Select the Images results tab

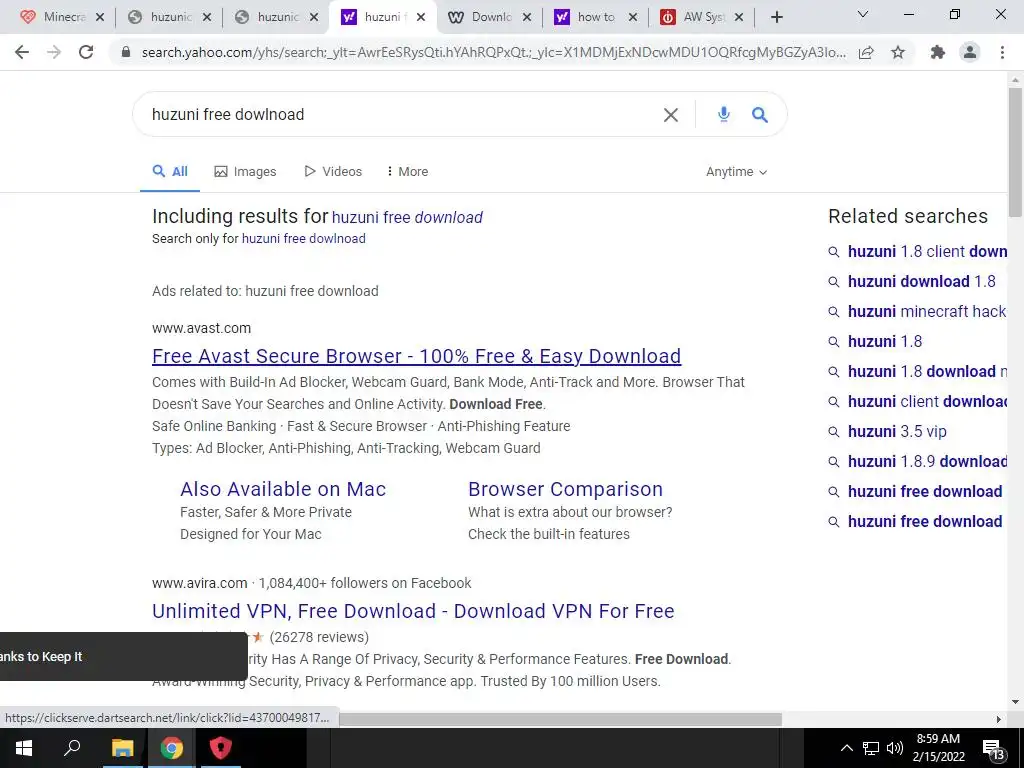tap(245, 172)
